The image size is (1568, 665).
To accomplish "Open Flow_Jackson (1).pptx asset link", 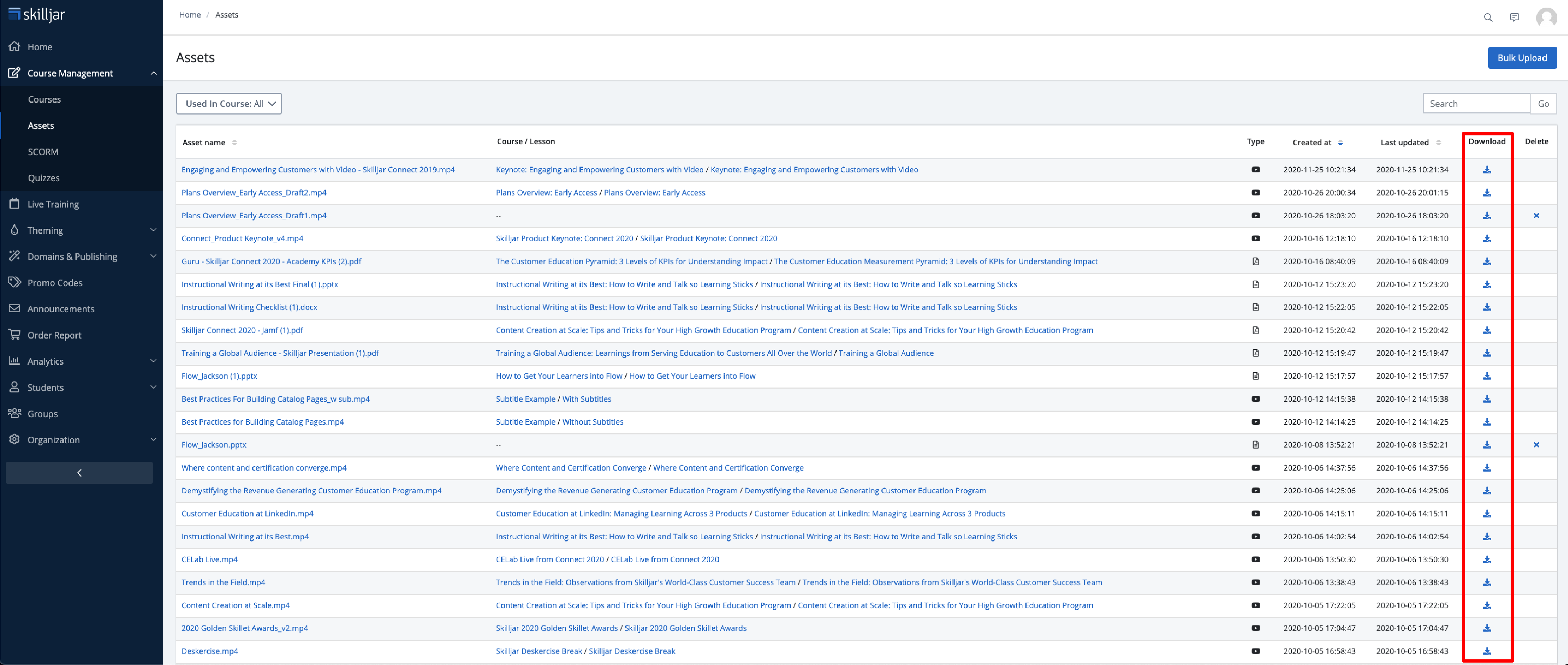I will [x=219, y=376].
